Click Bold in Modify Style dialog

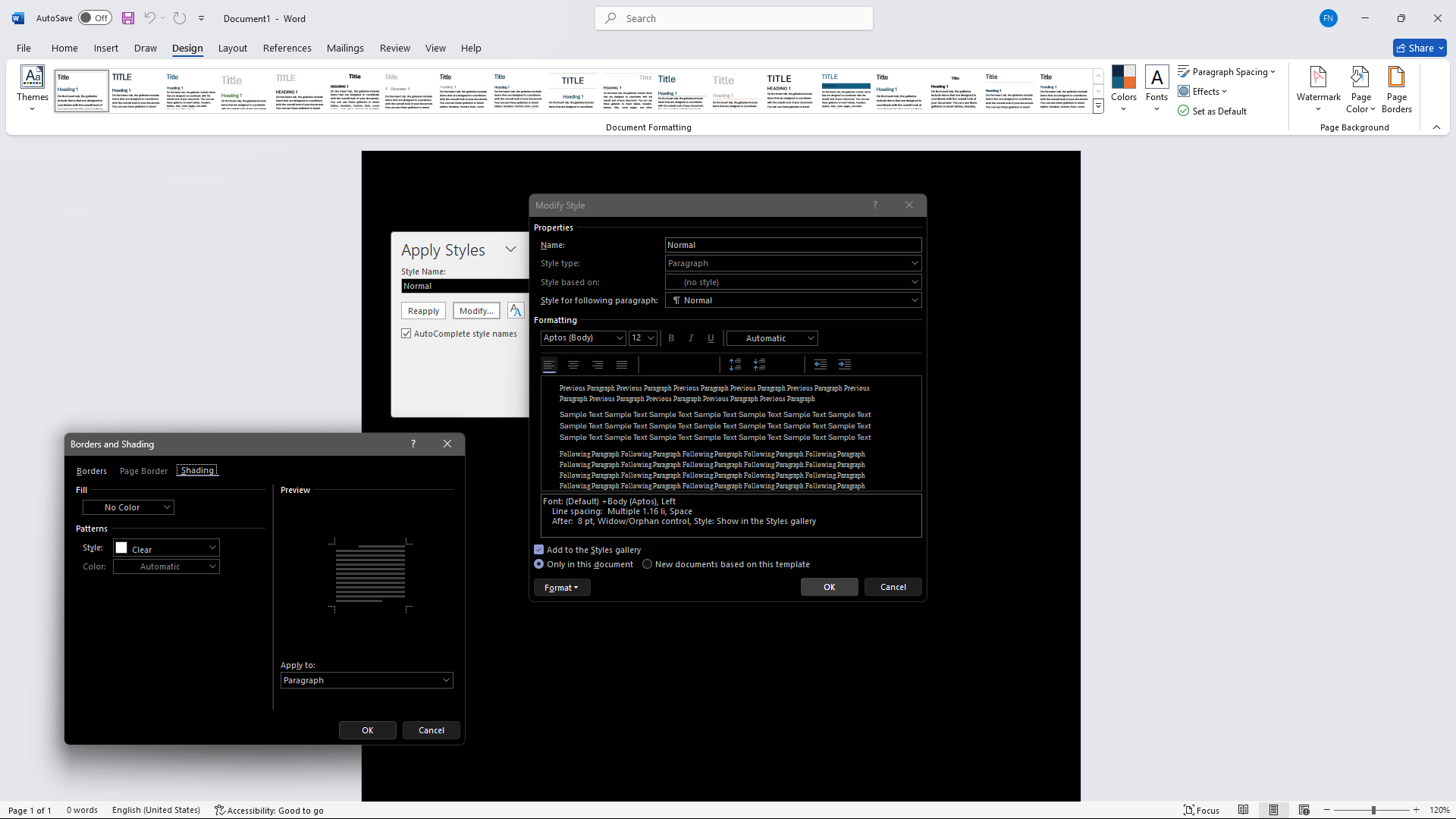point(671,338)
